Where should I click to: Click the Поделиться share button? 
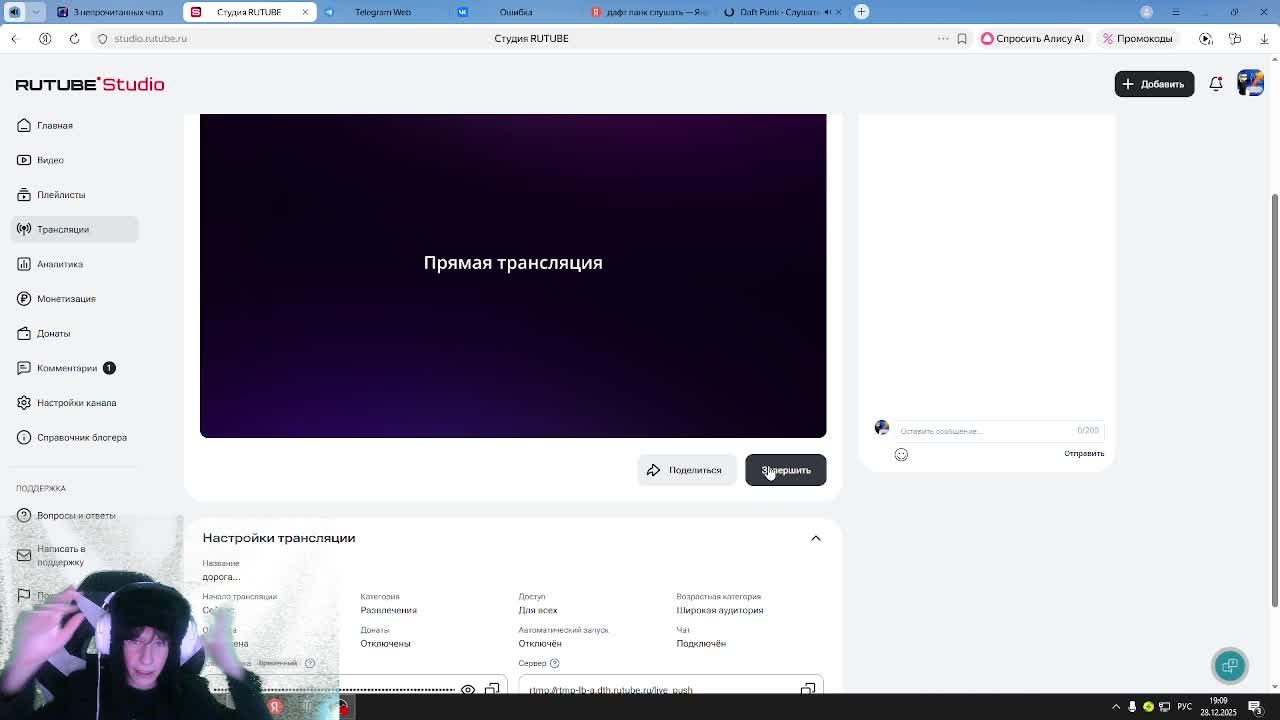(x=685, y=470)
